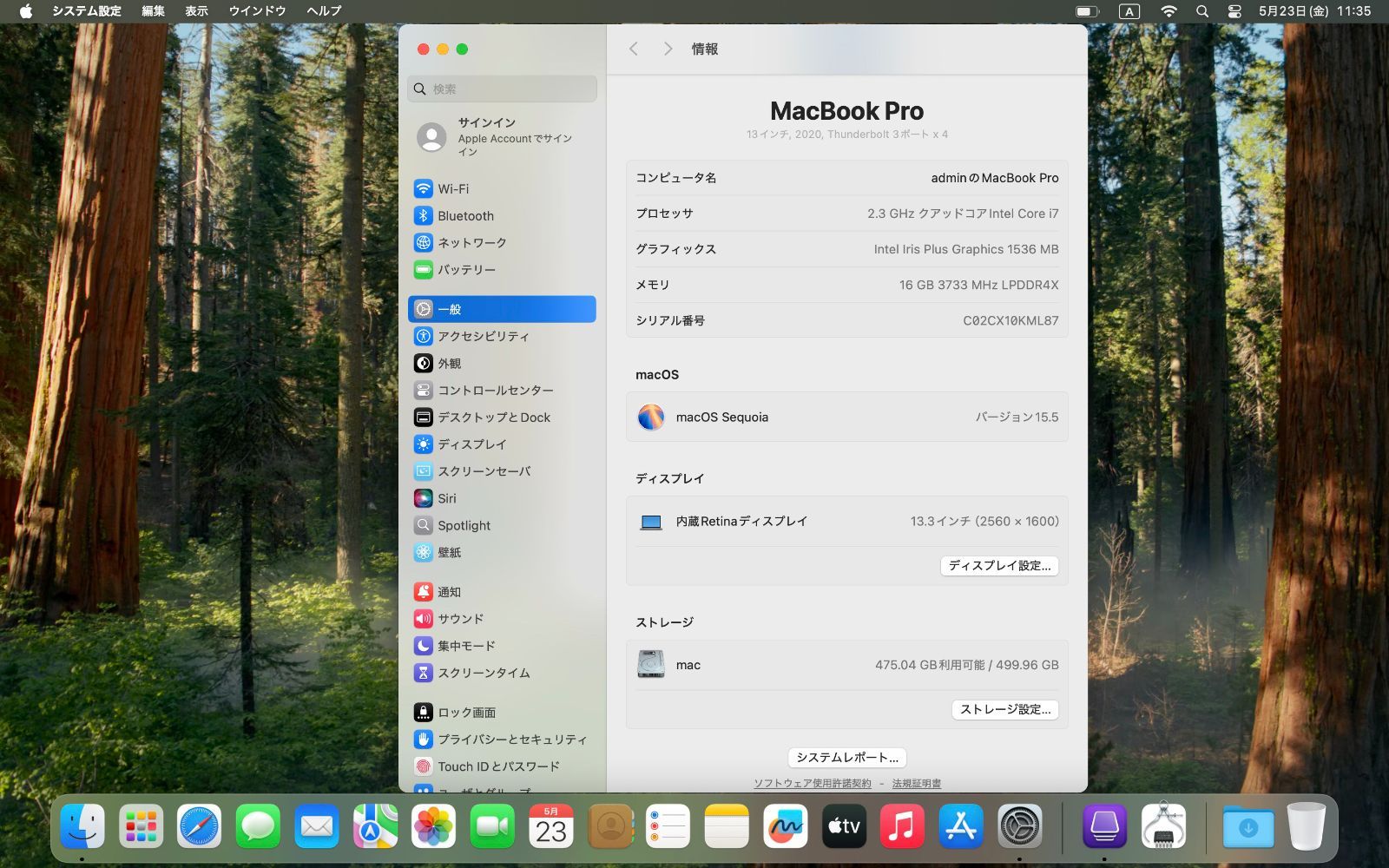Go forward with the right chevron
The height and width of the screenshot is (868, 1389).
click(668, 49)
